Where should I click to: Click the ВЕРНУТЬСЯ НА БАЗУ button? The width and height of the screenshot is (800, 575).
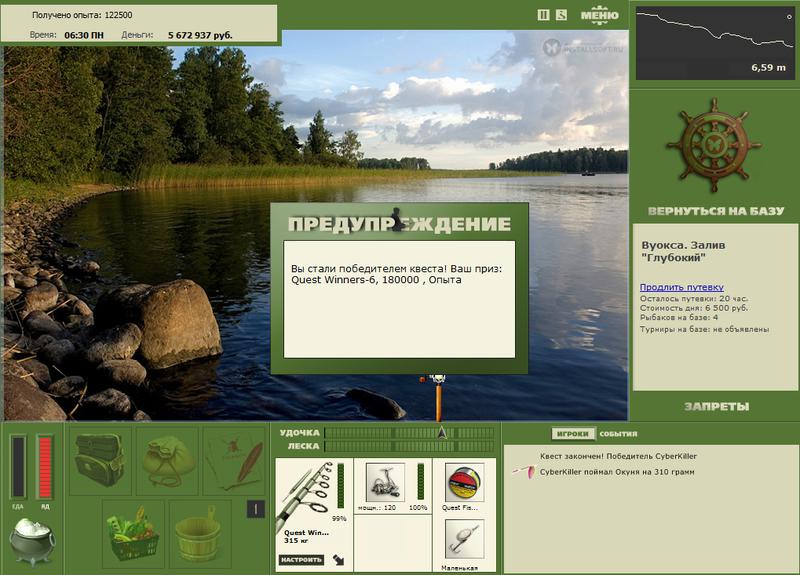click(716, 211)
